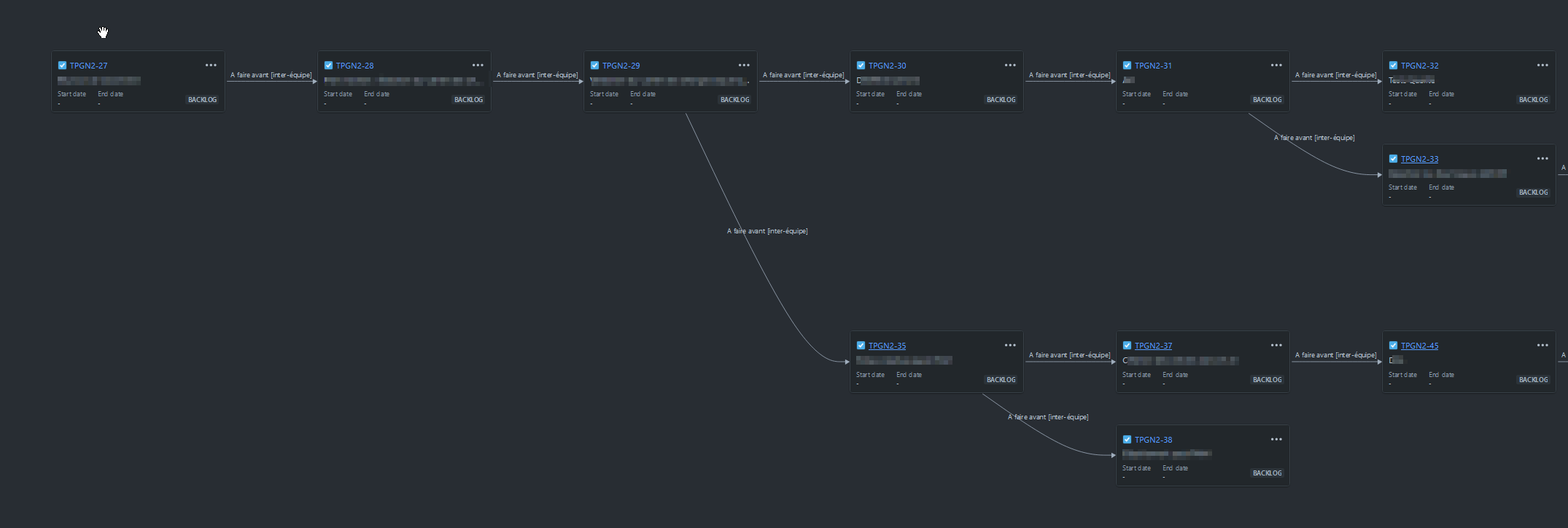Show more actions for card TPGN2-37
Viewport: 1568px width, 528px height.
(1276, 345)
